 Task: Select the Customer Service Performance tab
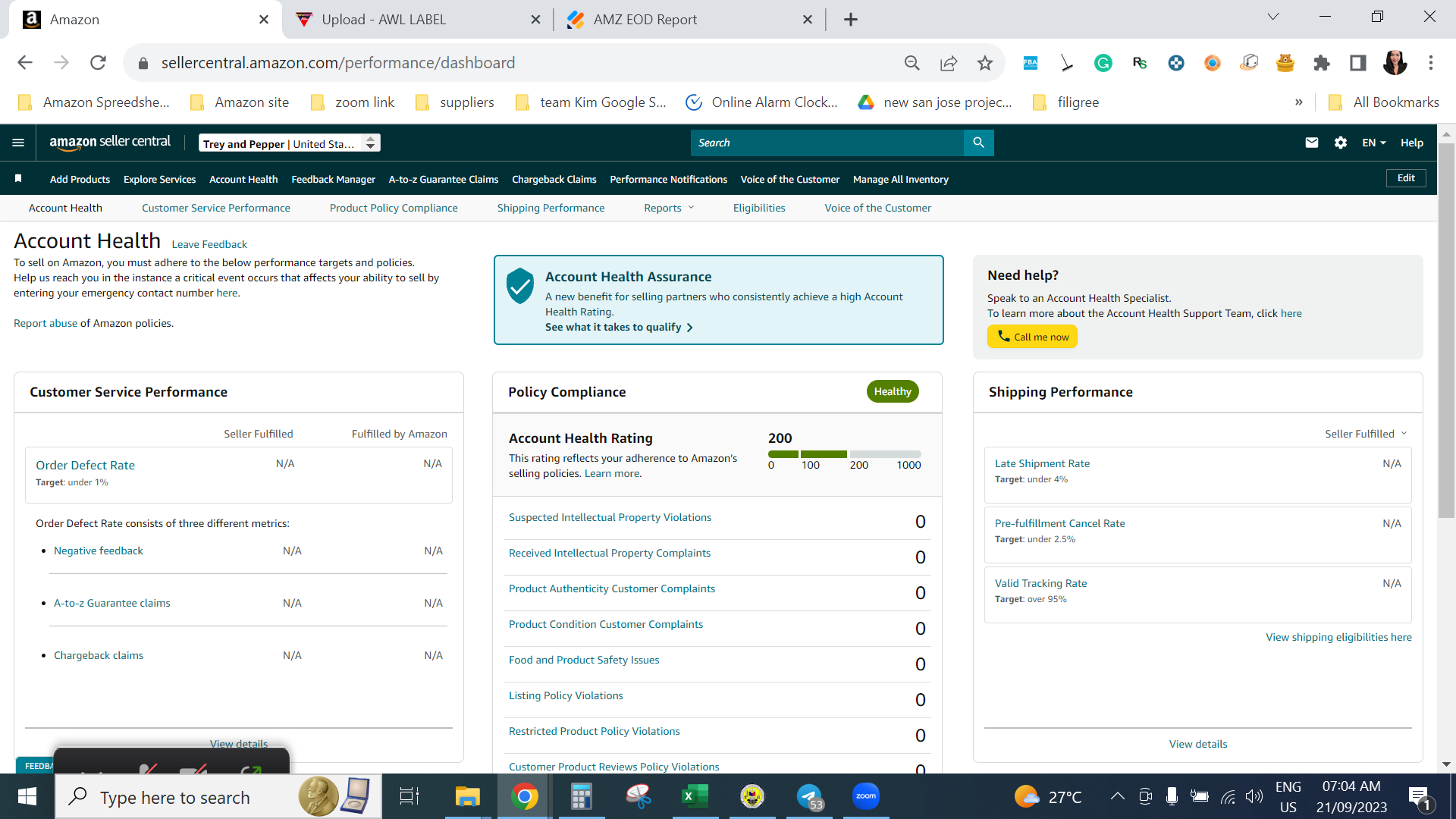click(x=216, y=208)
